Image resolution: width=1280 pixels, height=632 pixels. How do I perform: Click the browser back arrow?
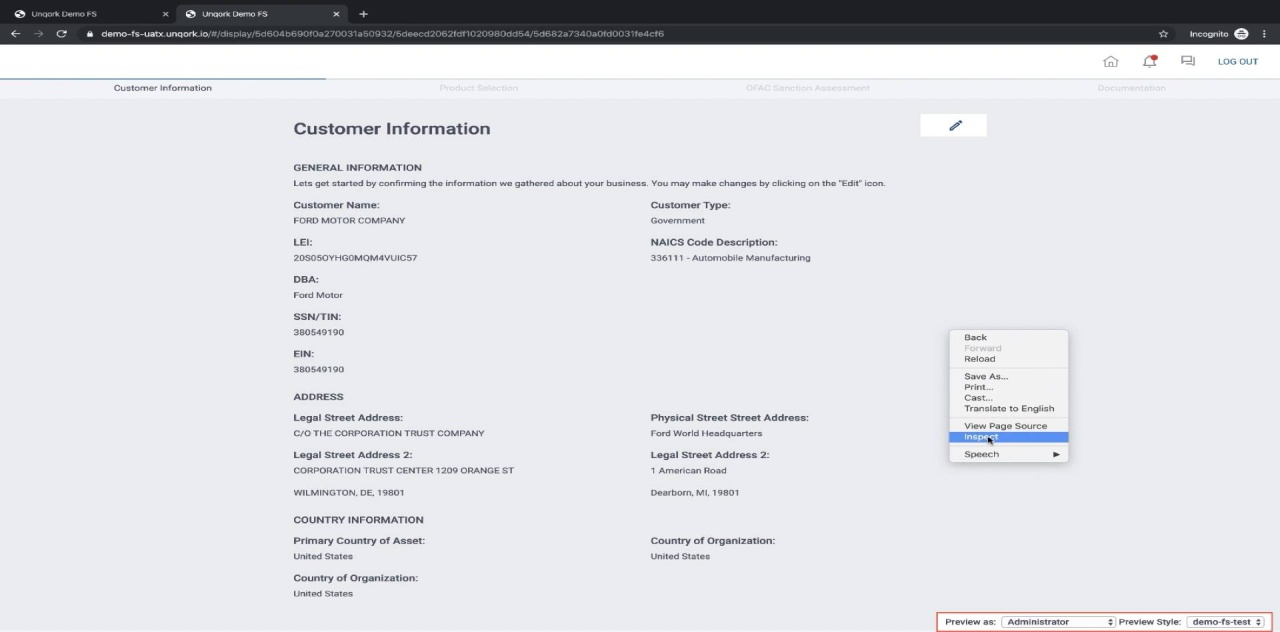pos(16,33)
